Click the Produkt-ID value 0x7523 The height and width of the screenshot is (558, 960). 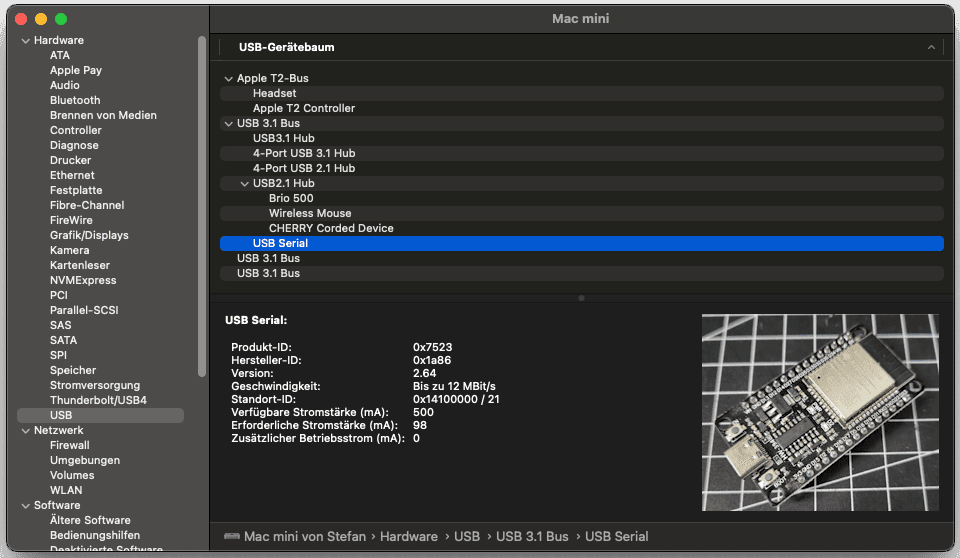(433, 347)
